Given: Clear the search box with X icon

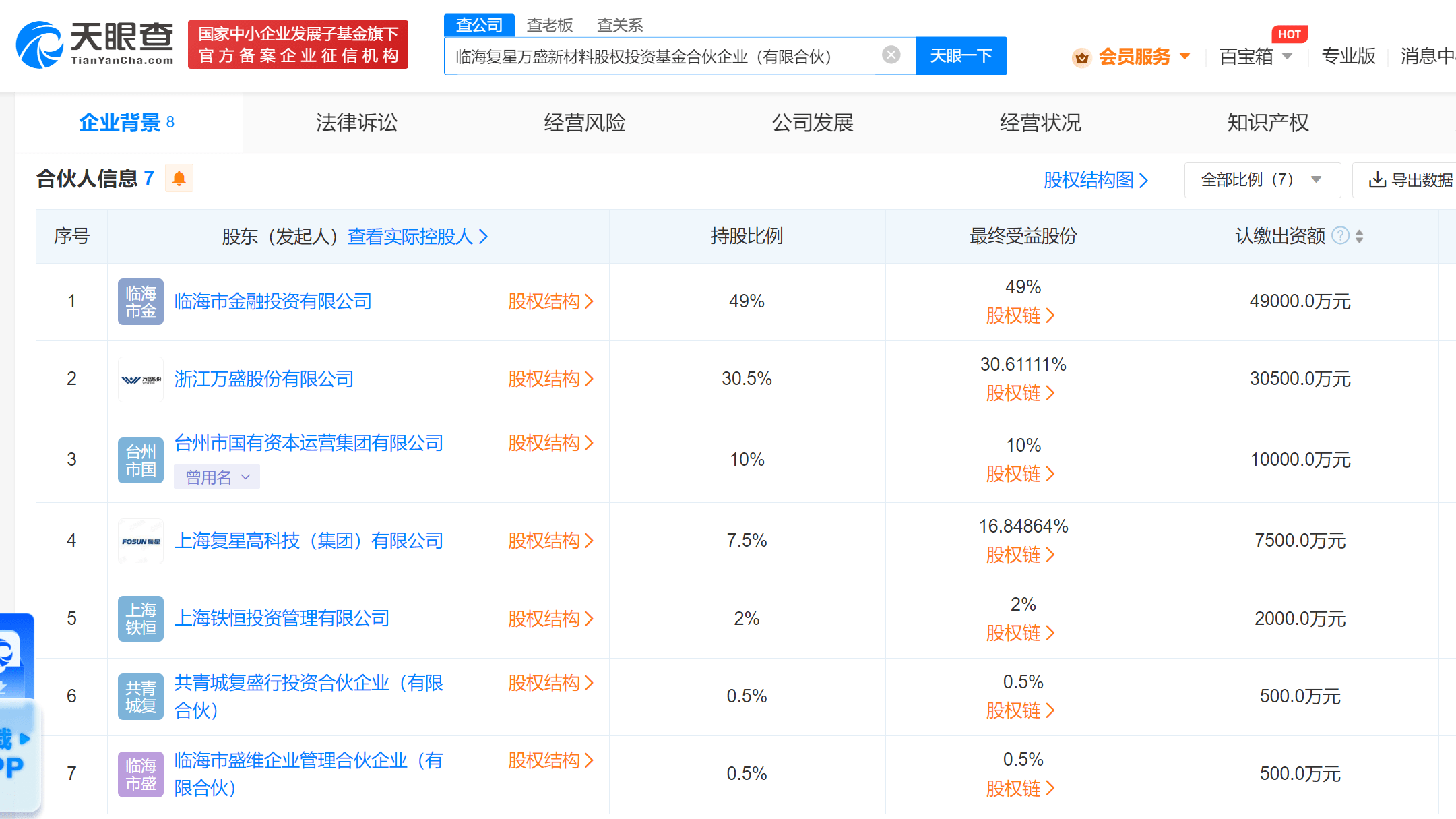Looking at the screenshot, I should [x=891, y=55].
